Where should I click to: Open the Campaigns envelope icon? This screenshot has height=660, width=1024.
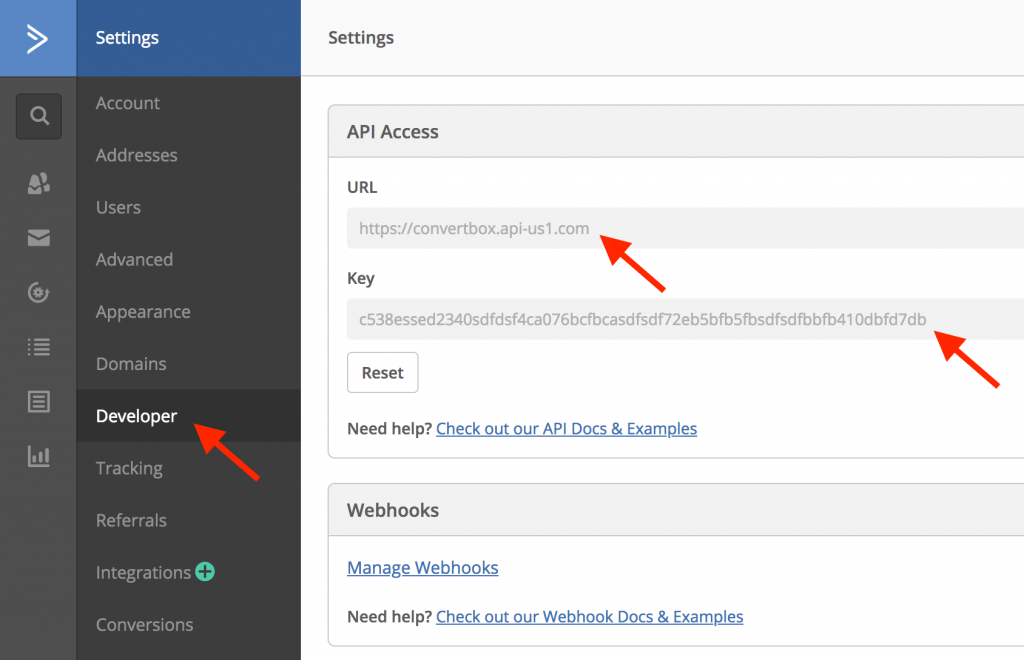coord(39,238)
